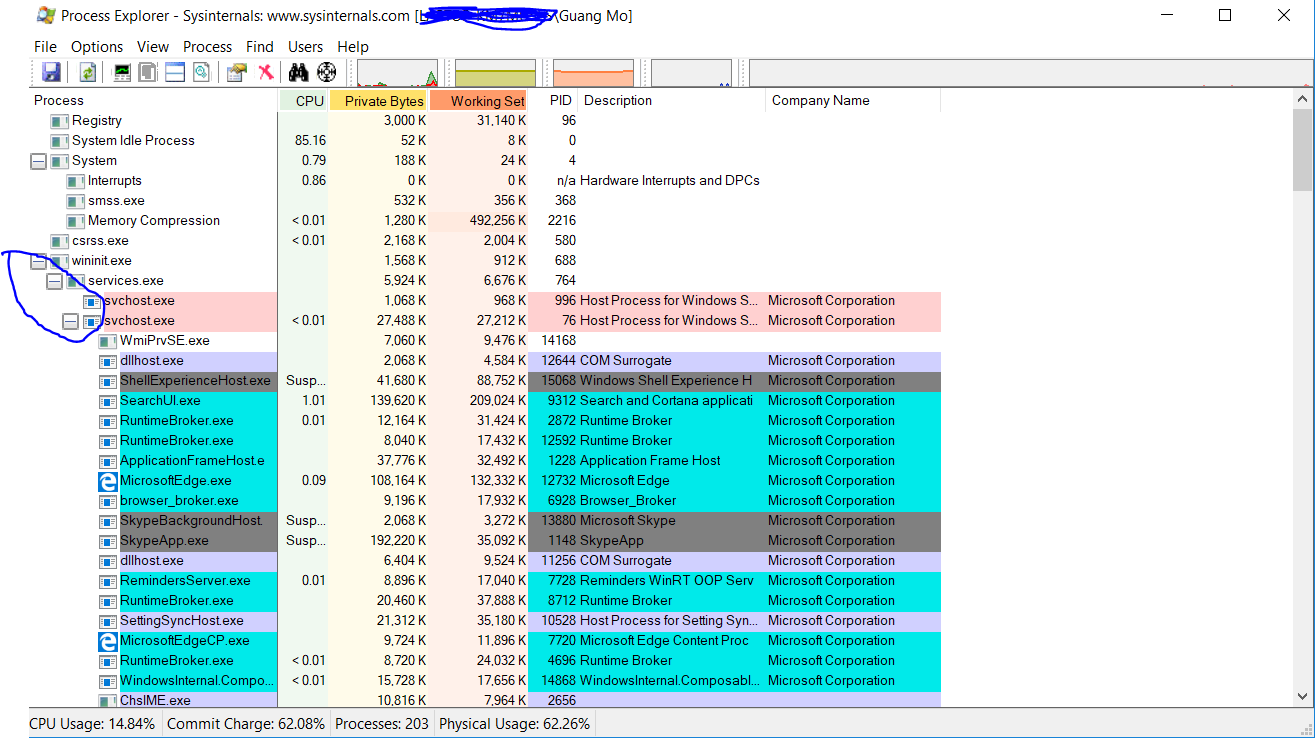Open the Options menu

pos(97,47)
